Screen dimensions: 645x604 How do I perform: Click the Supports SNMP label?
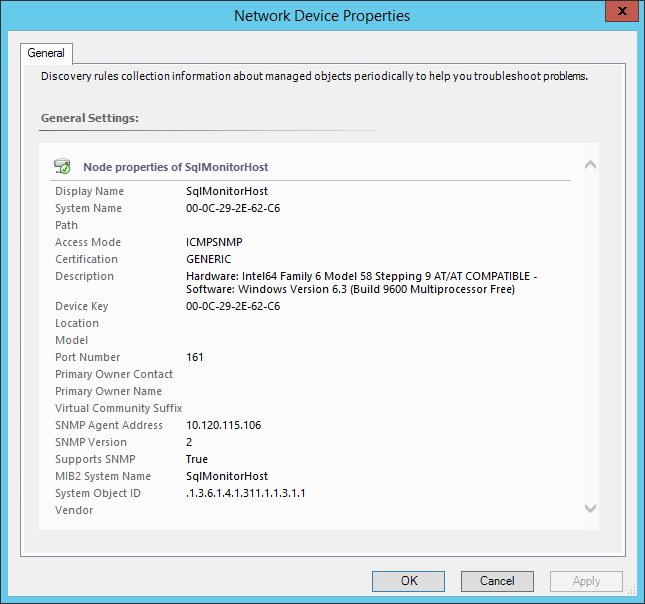(x=95, y=459)
